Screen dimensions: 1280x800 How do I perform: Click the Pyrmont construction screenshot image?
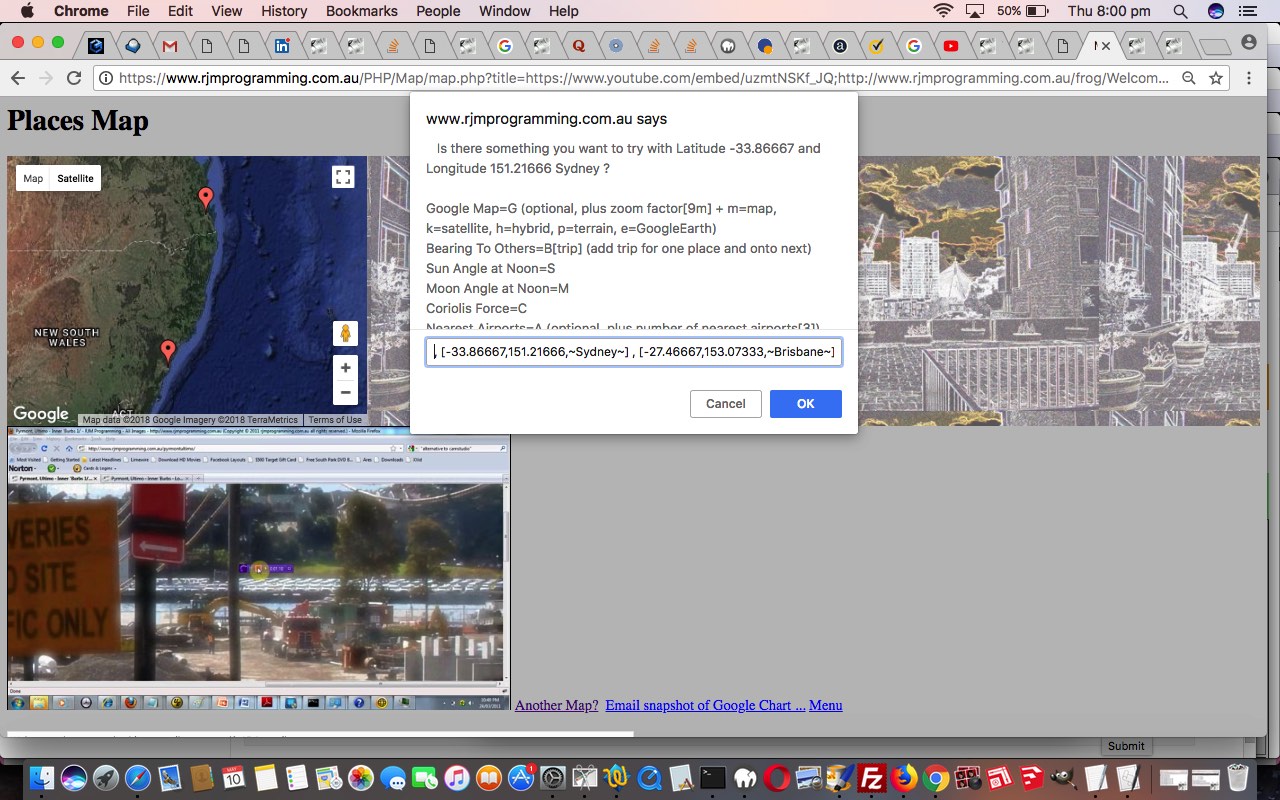coord(259,568)
